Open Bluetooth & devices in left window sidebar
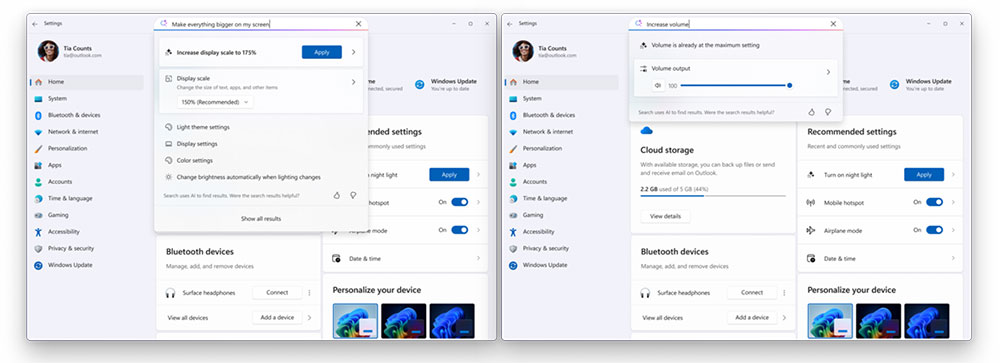The width and height of the screenshot is (1000, 363). pos(87,115)
